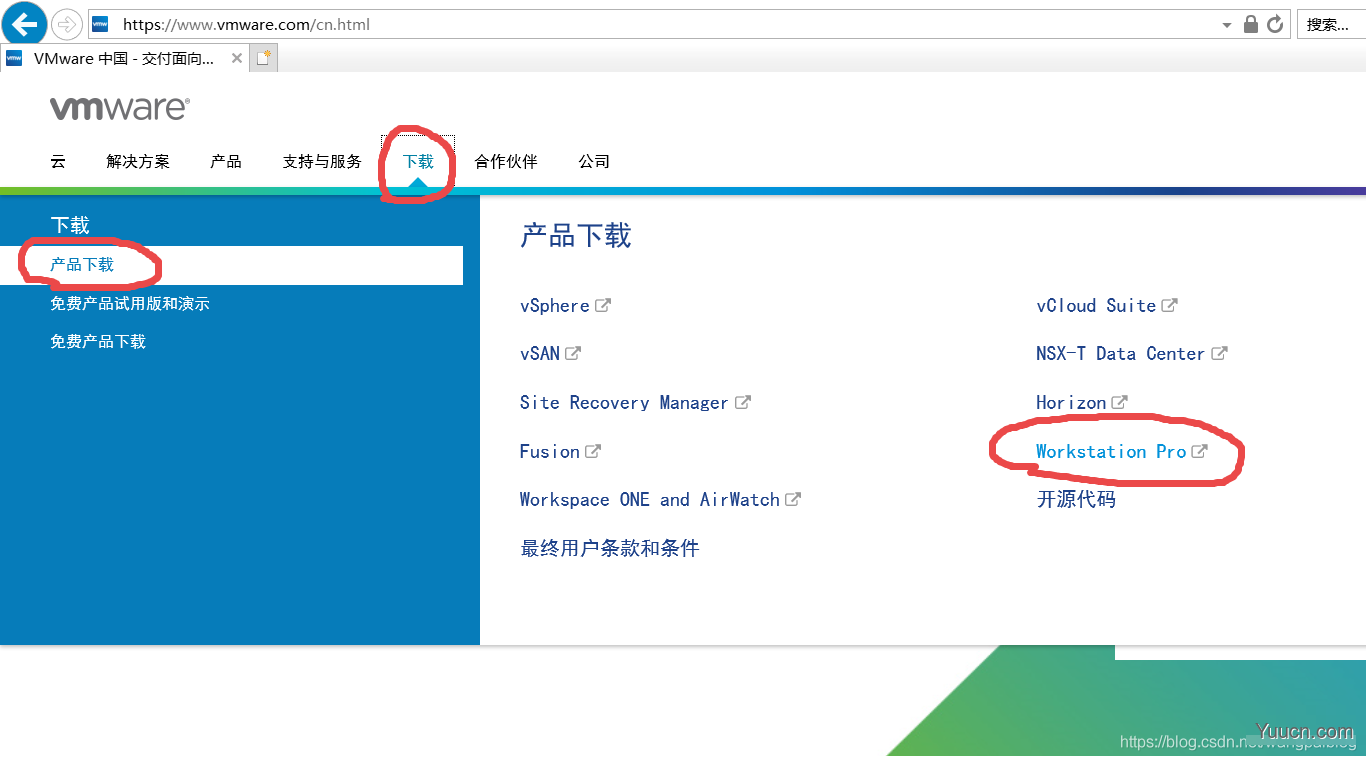This screenshot has width=1366, height=761.
Task: Click external-link icon beside Horizon
Action: (1120, 402)
